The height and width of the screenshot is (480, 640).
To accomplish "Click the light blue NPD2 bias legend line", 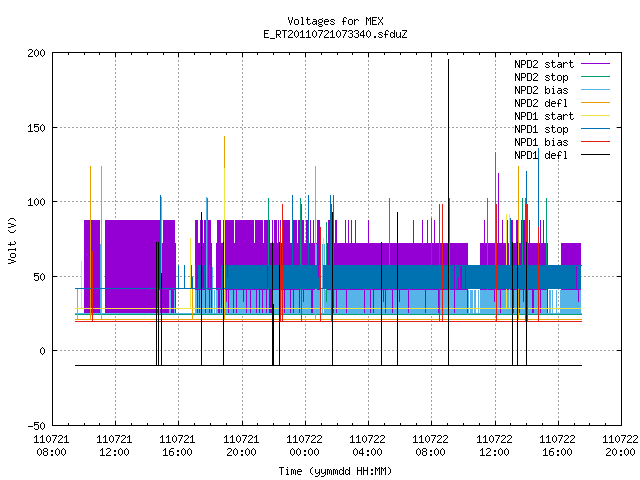I will [x=596, y=89].
